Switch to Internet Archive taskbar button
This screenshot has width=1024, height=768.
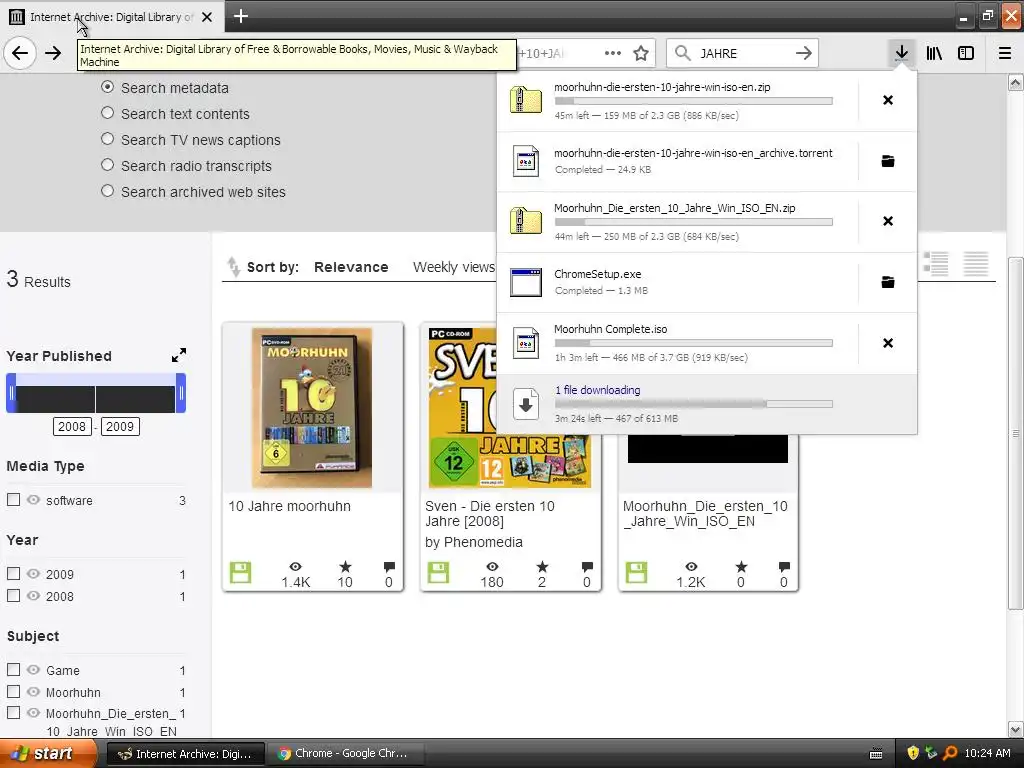pos(185,754)
